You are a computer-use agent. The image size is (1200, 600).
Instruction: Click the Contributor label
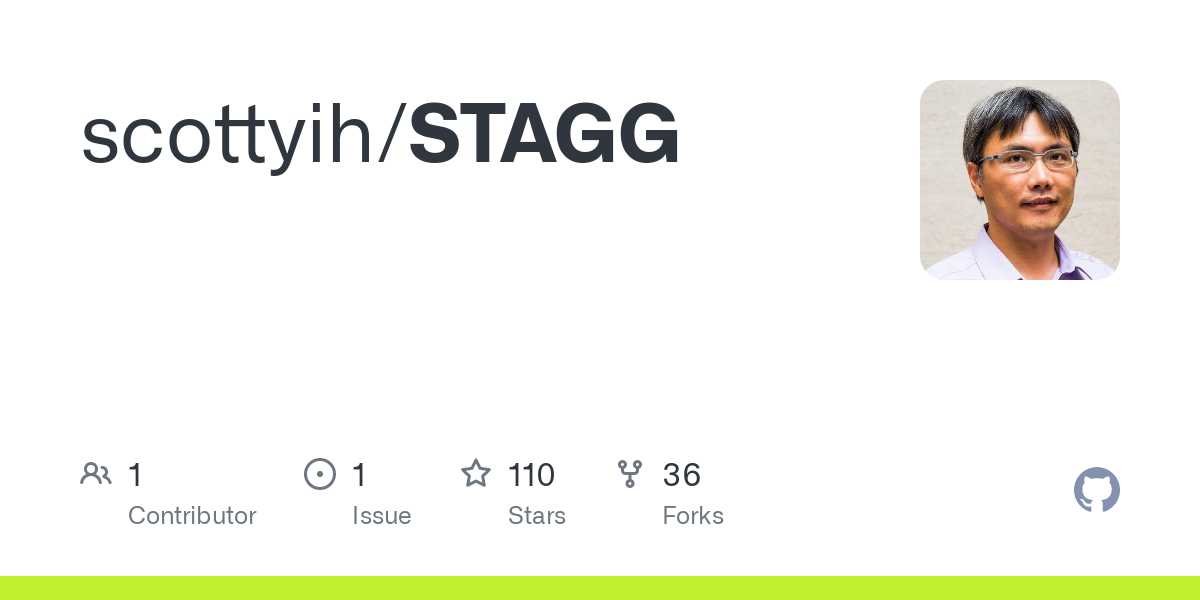click(x=192, y=516)
